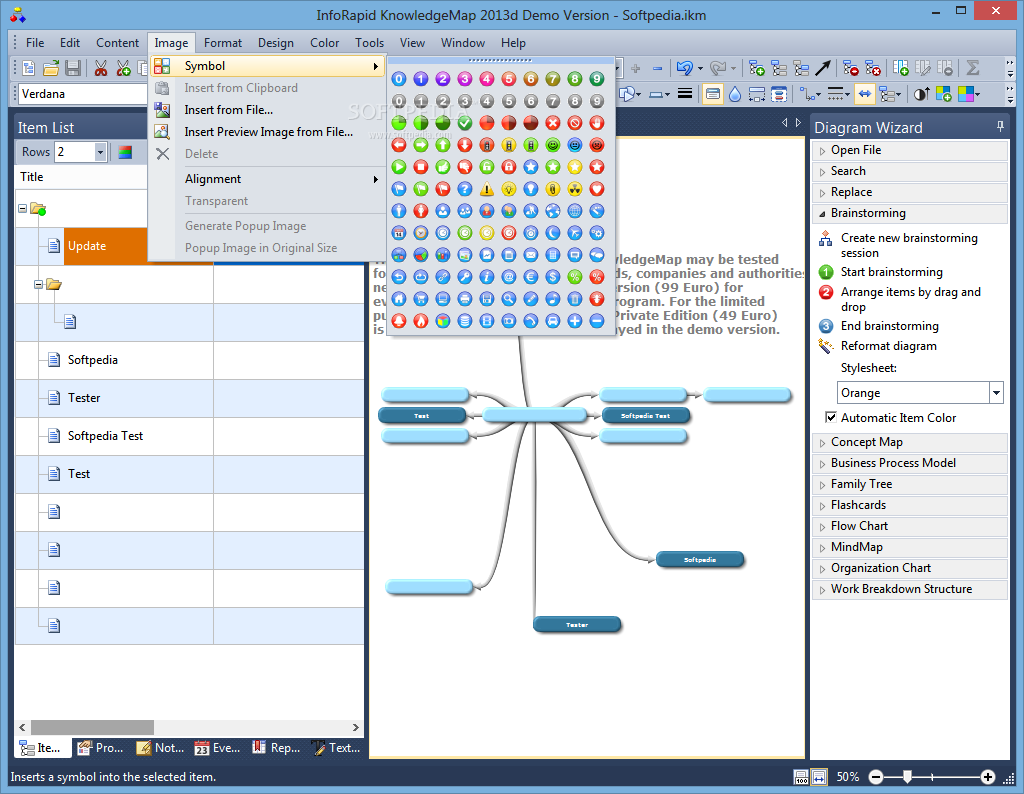This screenshot has height=794, width=1024.
Task: Click the Verdana font name field
Action: 83,94
